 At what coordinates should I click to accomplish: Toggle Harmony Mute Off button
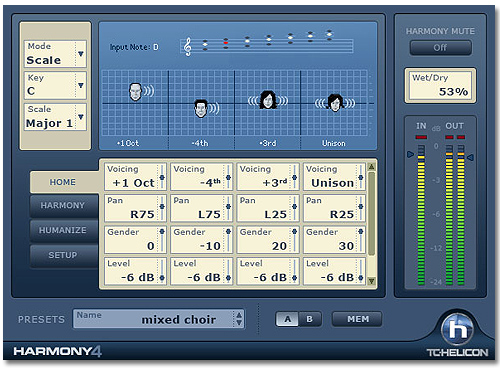(x=441, y=48)
